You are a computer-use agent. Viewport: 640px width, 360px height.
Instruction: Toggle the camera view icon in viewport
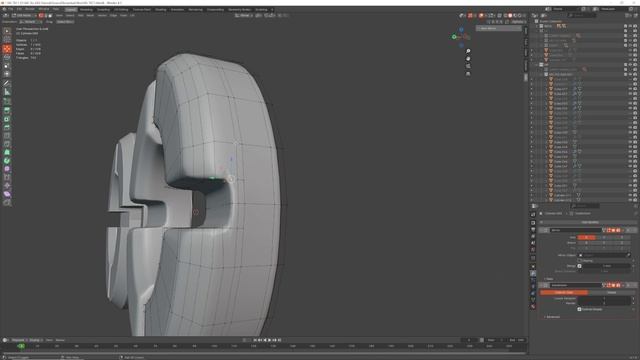coord(468,66)
